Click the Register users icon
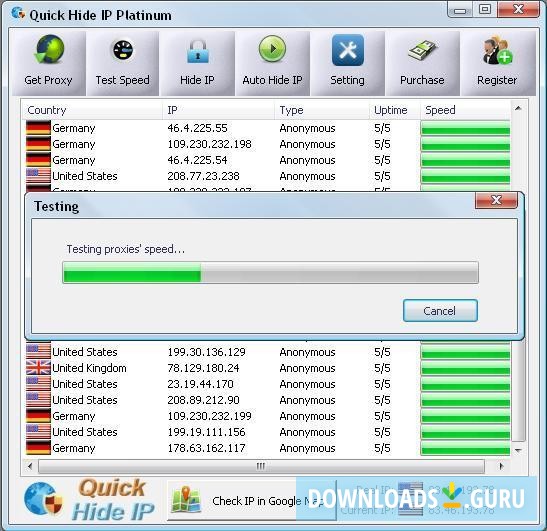The height and width of the screenshot is (531, 547). click(497, 50)
